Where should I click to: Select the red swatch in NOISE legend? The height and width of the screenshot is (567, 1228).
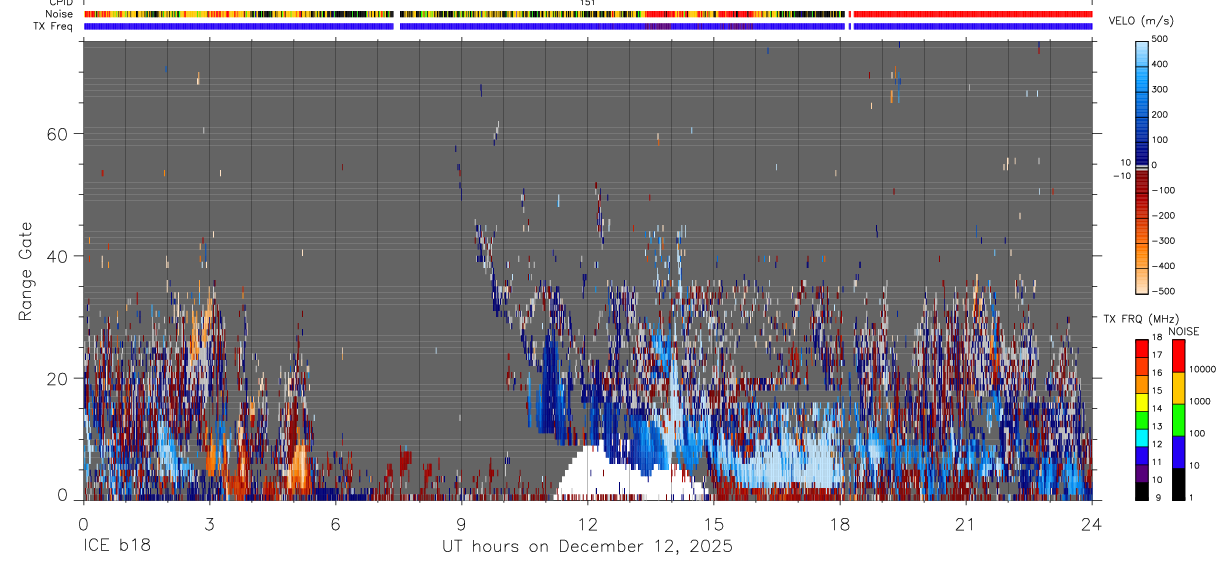[x=1178, y=356]
